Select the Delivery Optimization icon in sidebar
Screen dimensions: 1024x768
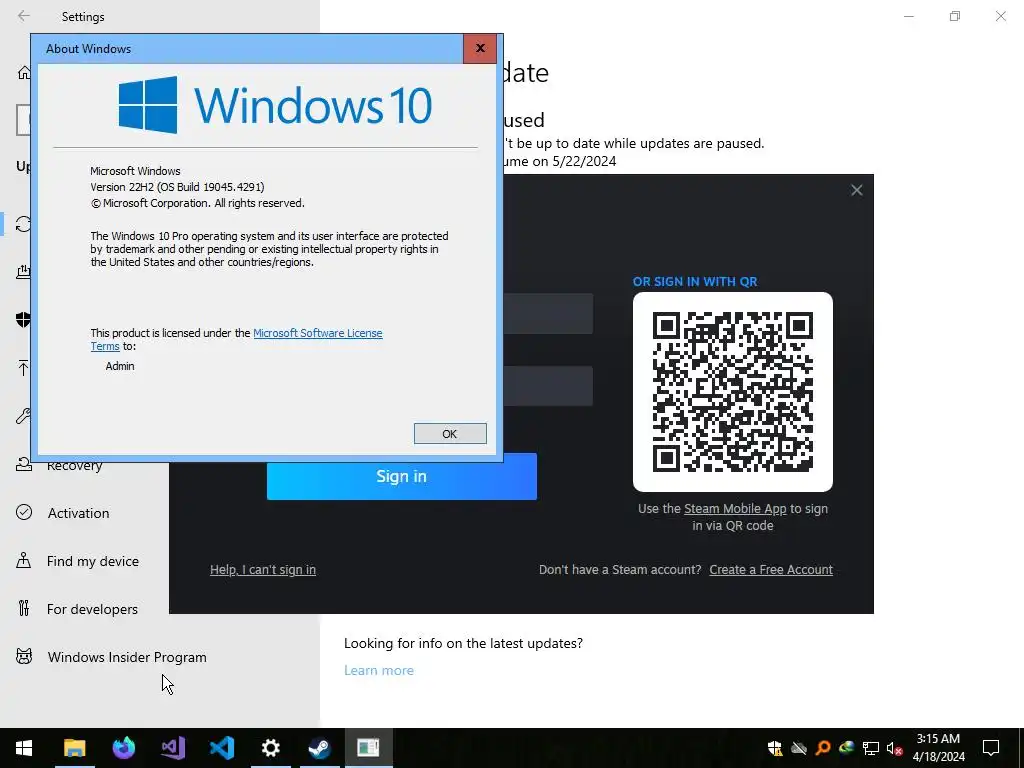pyautogui.click(x=24, y=272)
